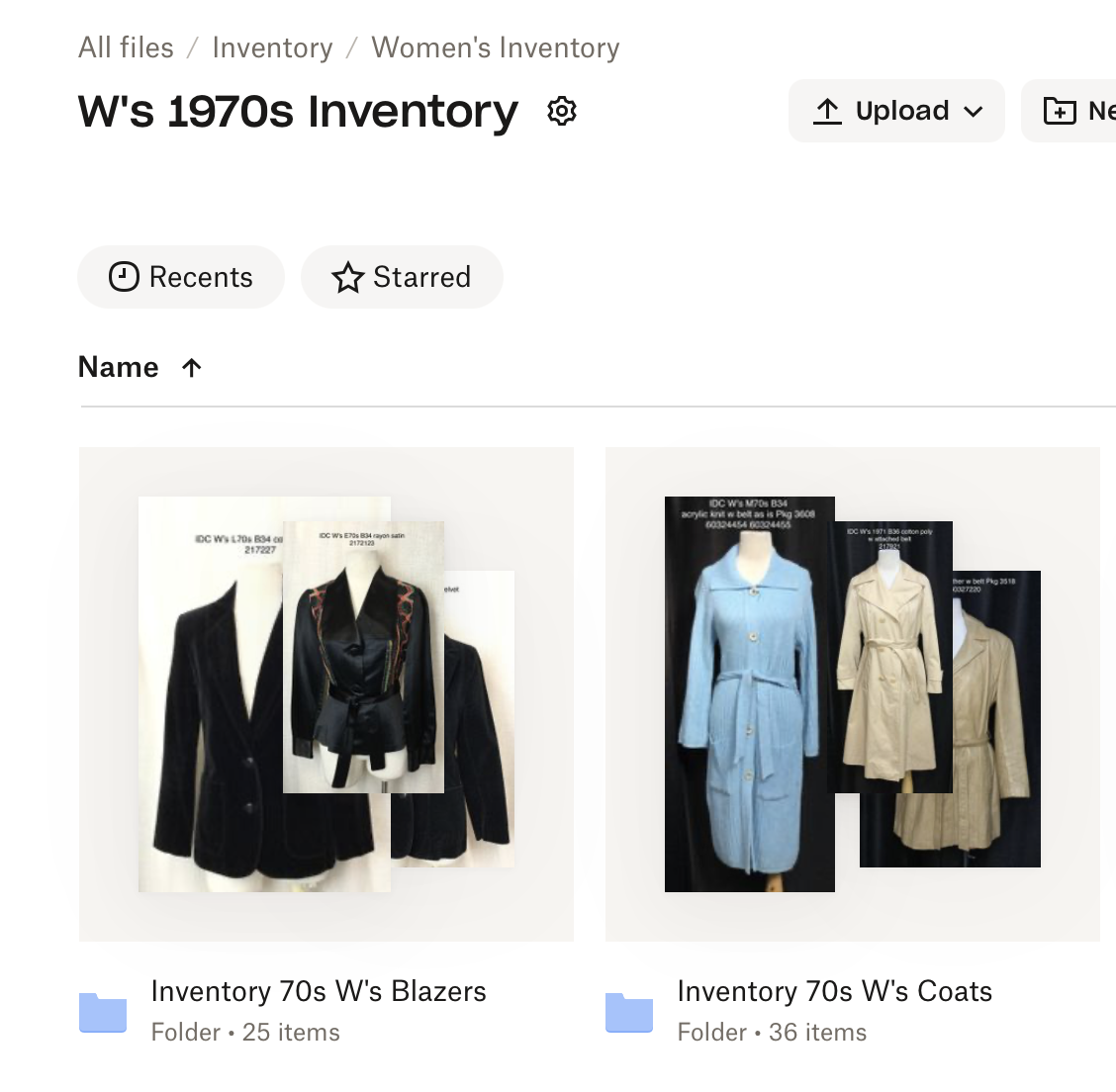Show Recents filter
Screen dimensions: 1116x1092
(x=200, y=277)
